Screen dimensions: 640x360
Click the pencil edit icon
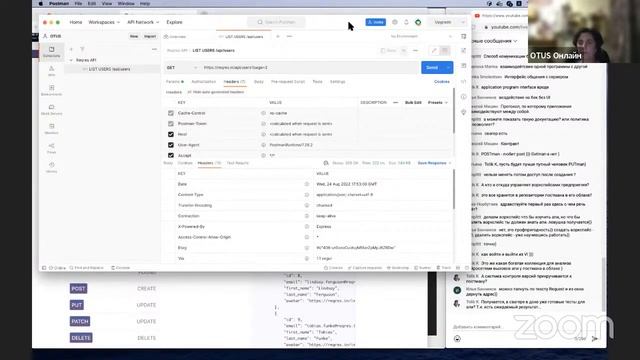click(x=434, y=51)
